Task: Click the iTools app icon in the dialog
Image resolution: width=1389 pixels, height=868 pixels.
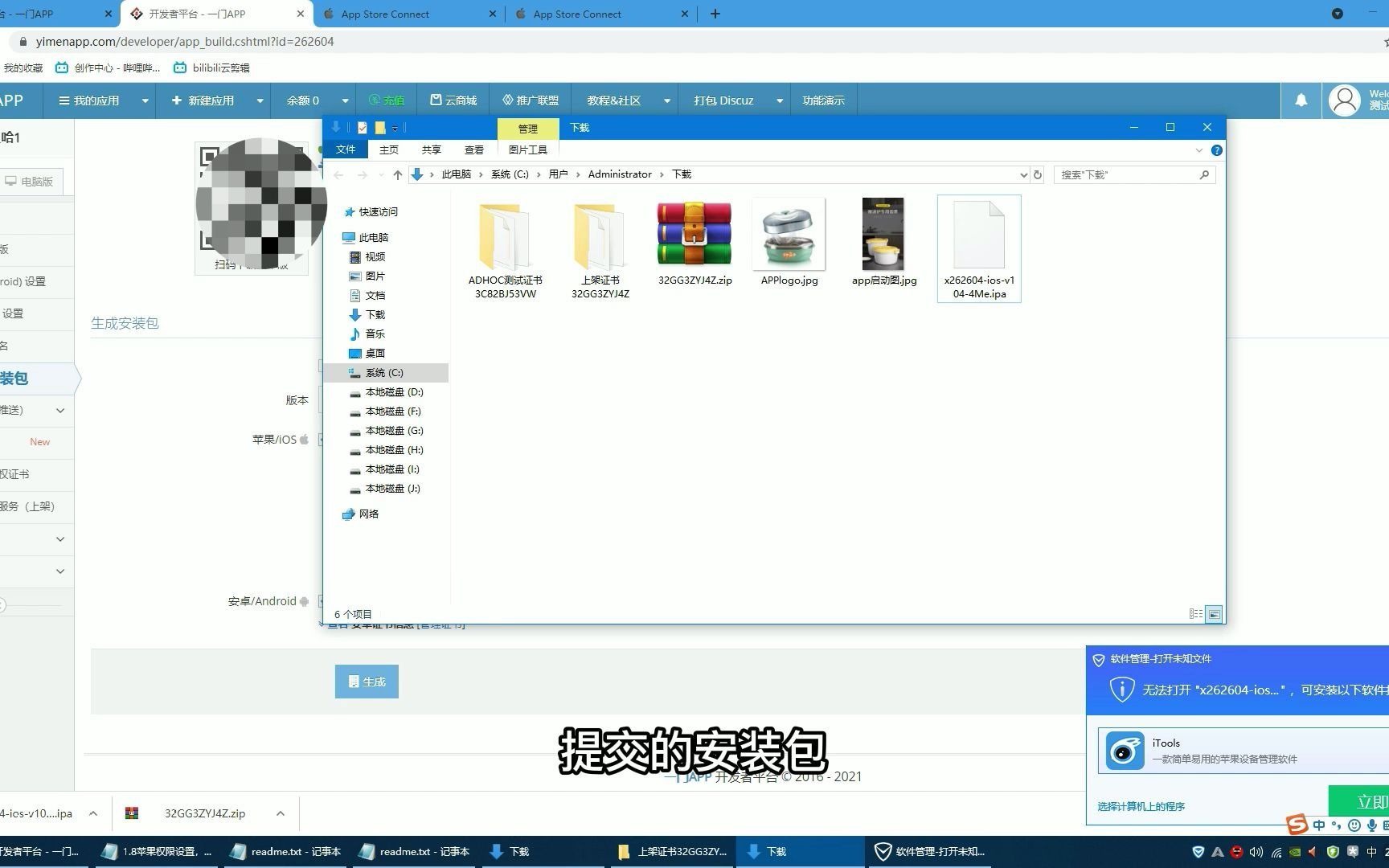Action: pyautogui.click(x=1124, y=750)
